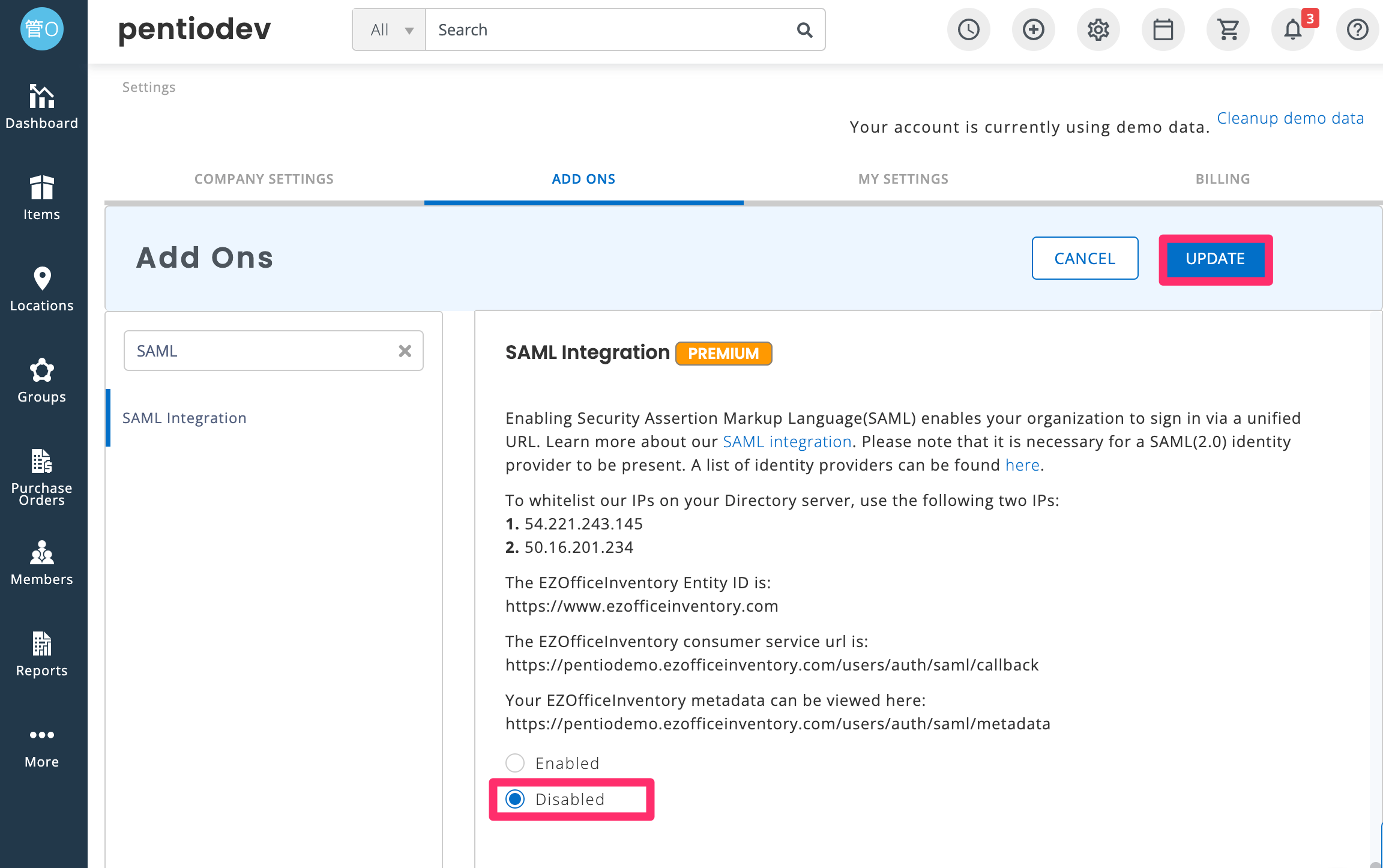Open the shopping cart icon

[x=1228, y=29]
